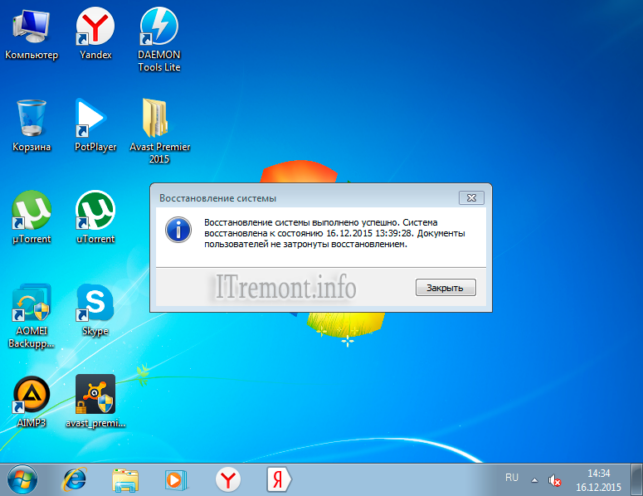Click the muted volume tray icon
Viewport: 643px width, 496px height.
[554, 480]
